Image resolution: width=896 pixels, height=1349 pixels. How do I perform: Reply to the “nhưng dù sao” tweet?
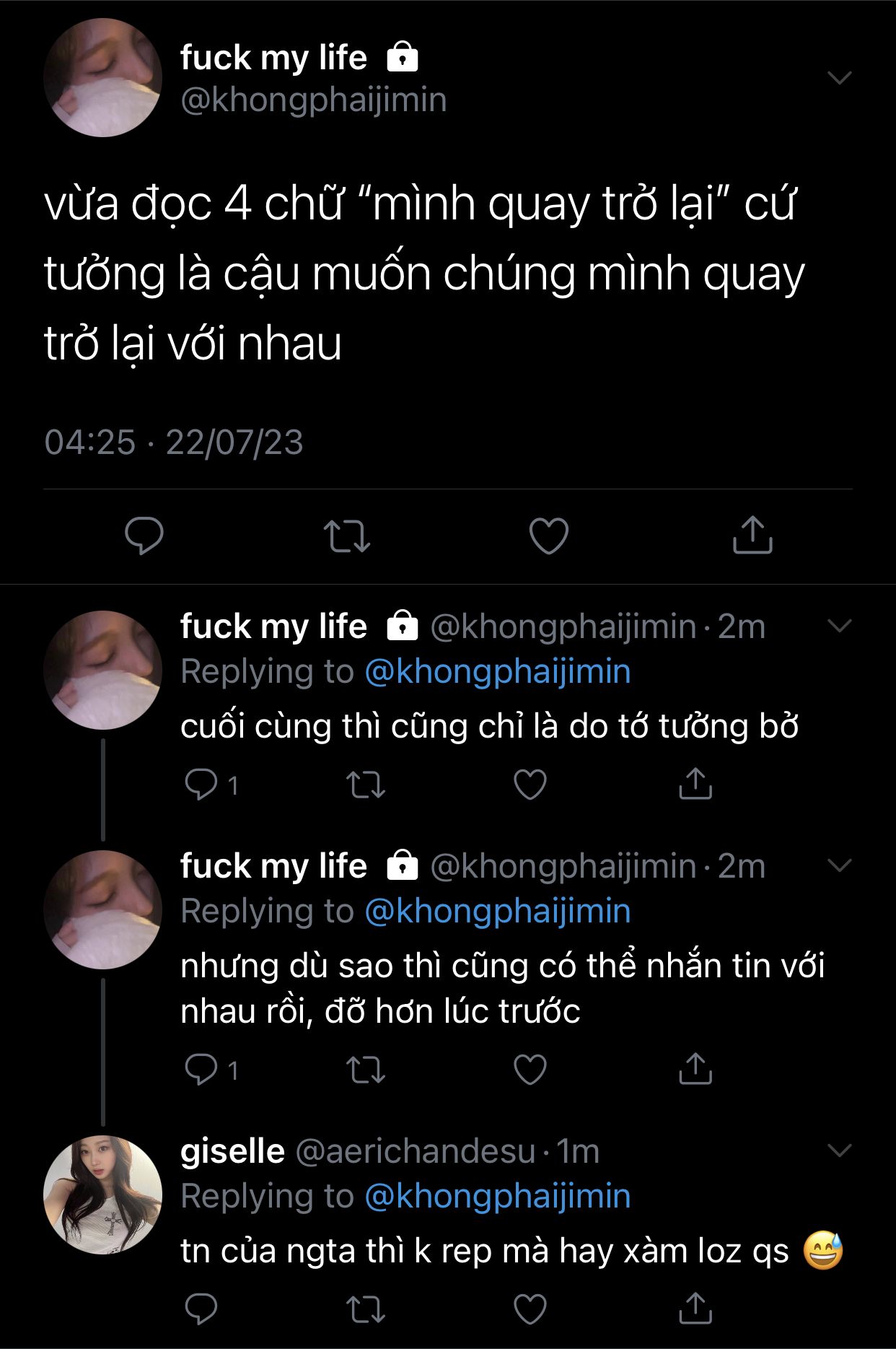click(201, 1070)
